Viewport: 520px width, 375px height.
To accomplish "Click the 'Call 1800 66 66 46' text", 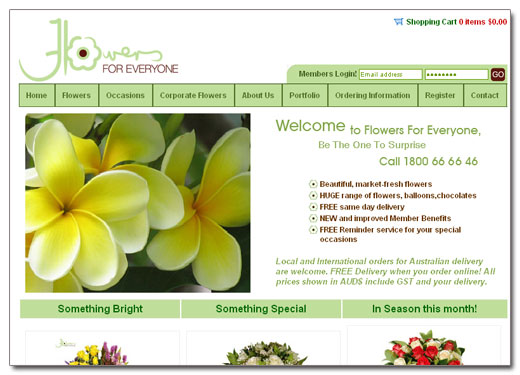I will click(428, 161).
